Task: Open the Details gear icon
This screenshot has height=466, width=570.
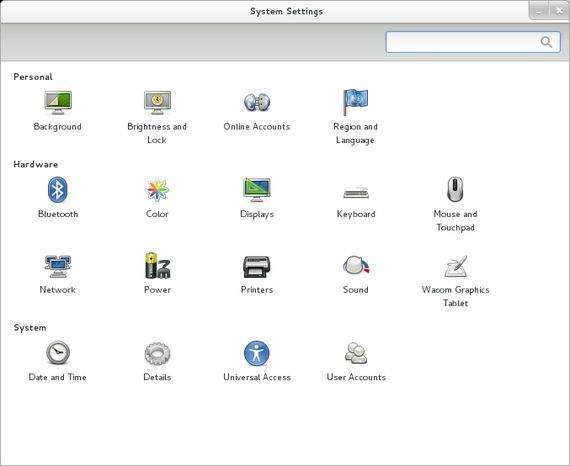Action: coord(157,353)
